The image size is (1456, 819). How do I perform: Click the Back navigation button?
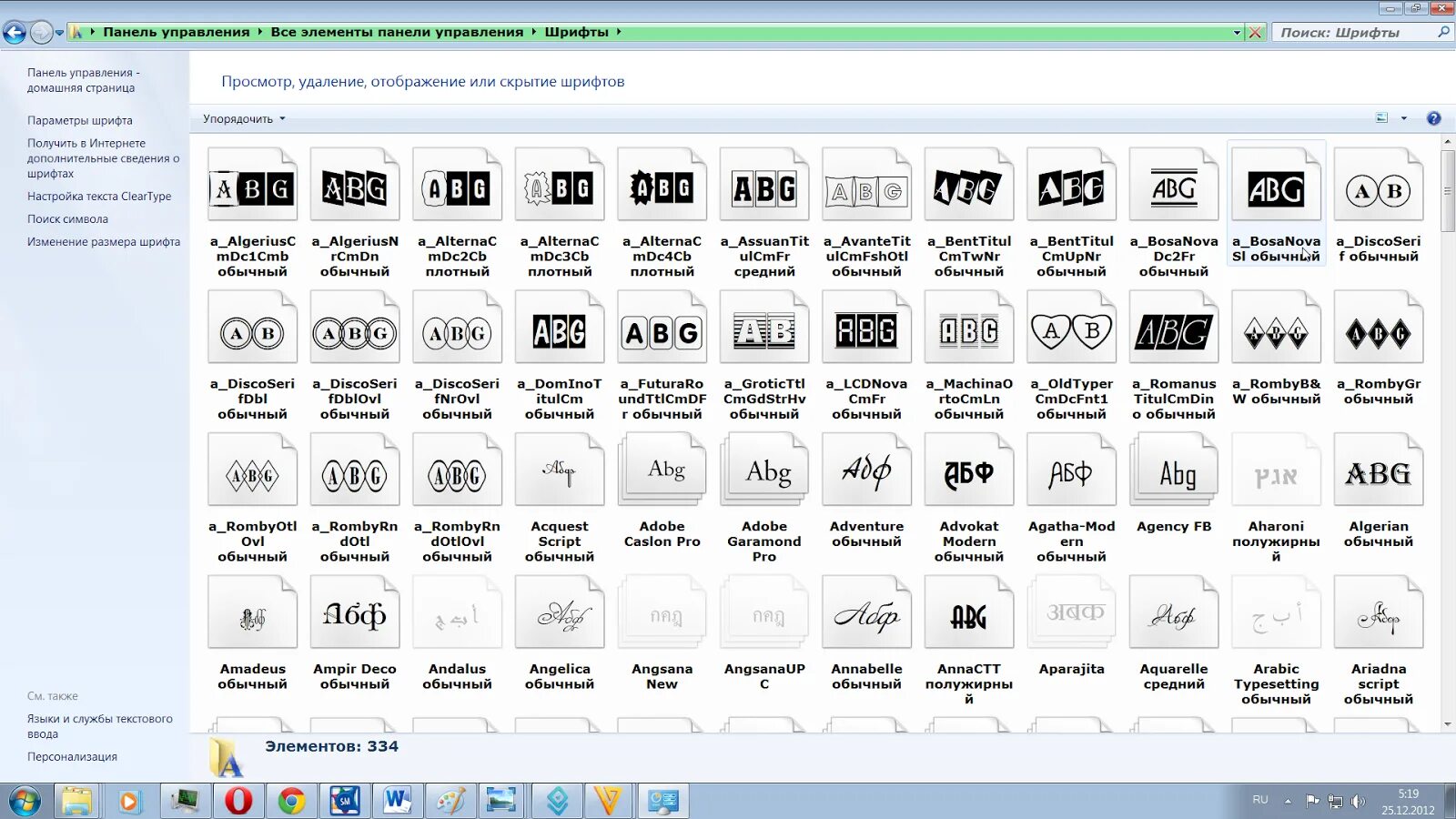click(15, 33)
